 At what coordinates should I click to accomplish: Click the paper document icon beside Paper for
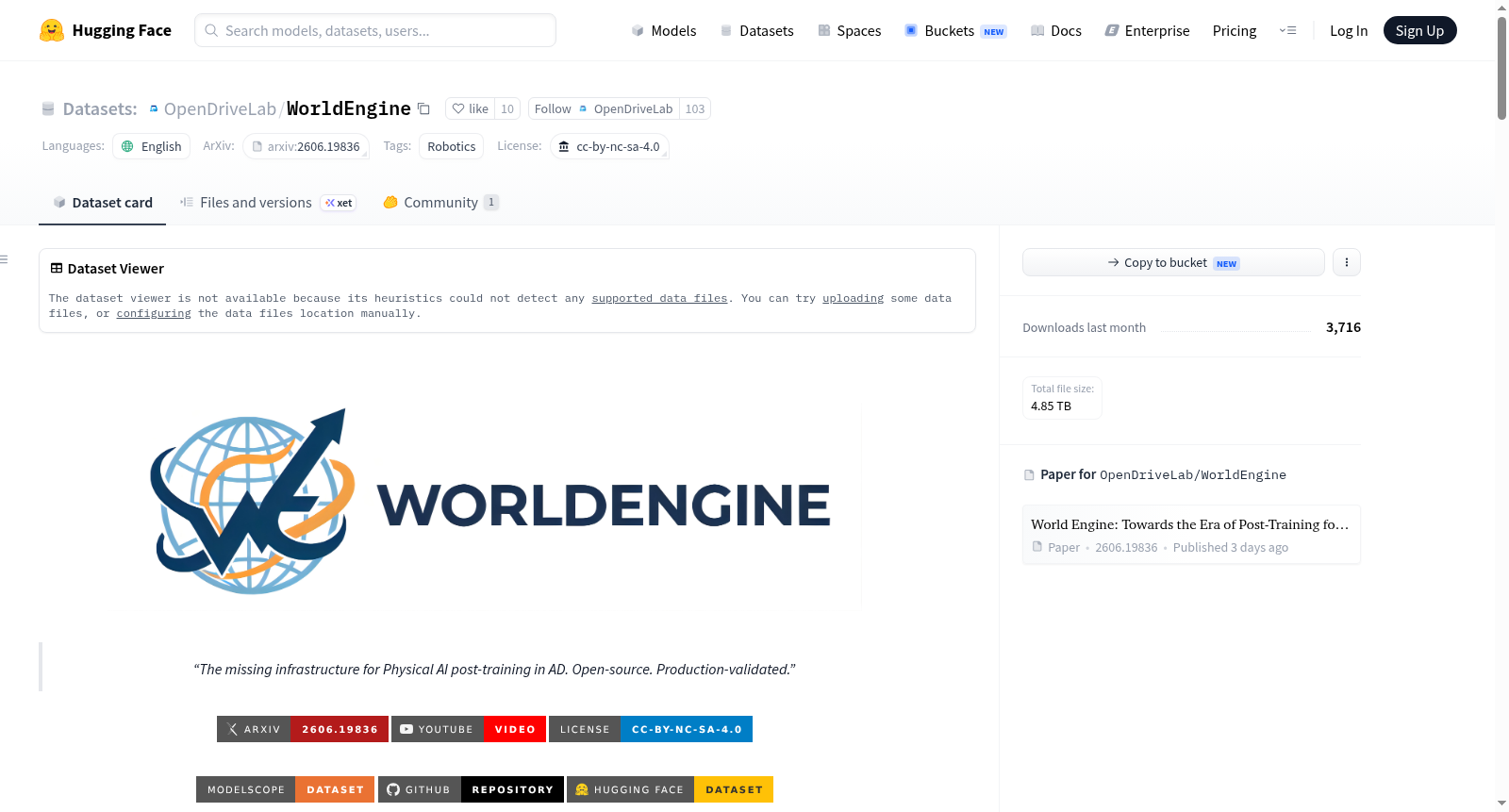1029,474
